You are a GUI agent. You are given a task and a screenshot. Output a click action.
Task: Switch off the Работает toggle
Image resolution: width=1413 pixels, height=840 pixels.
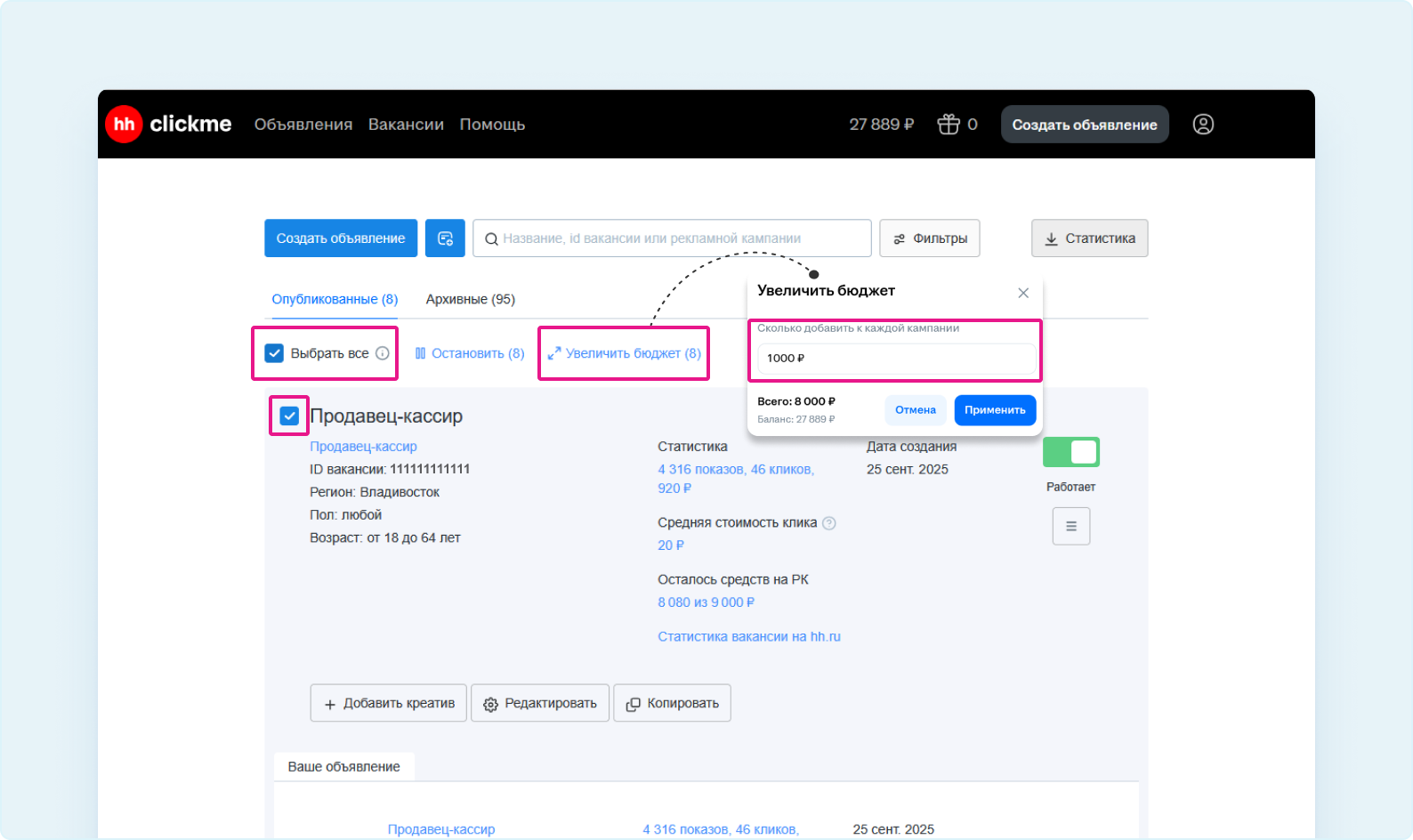1071,452
